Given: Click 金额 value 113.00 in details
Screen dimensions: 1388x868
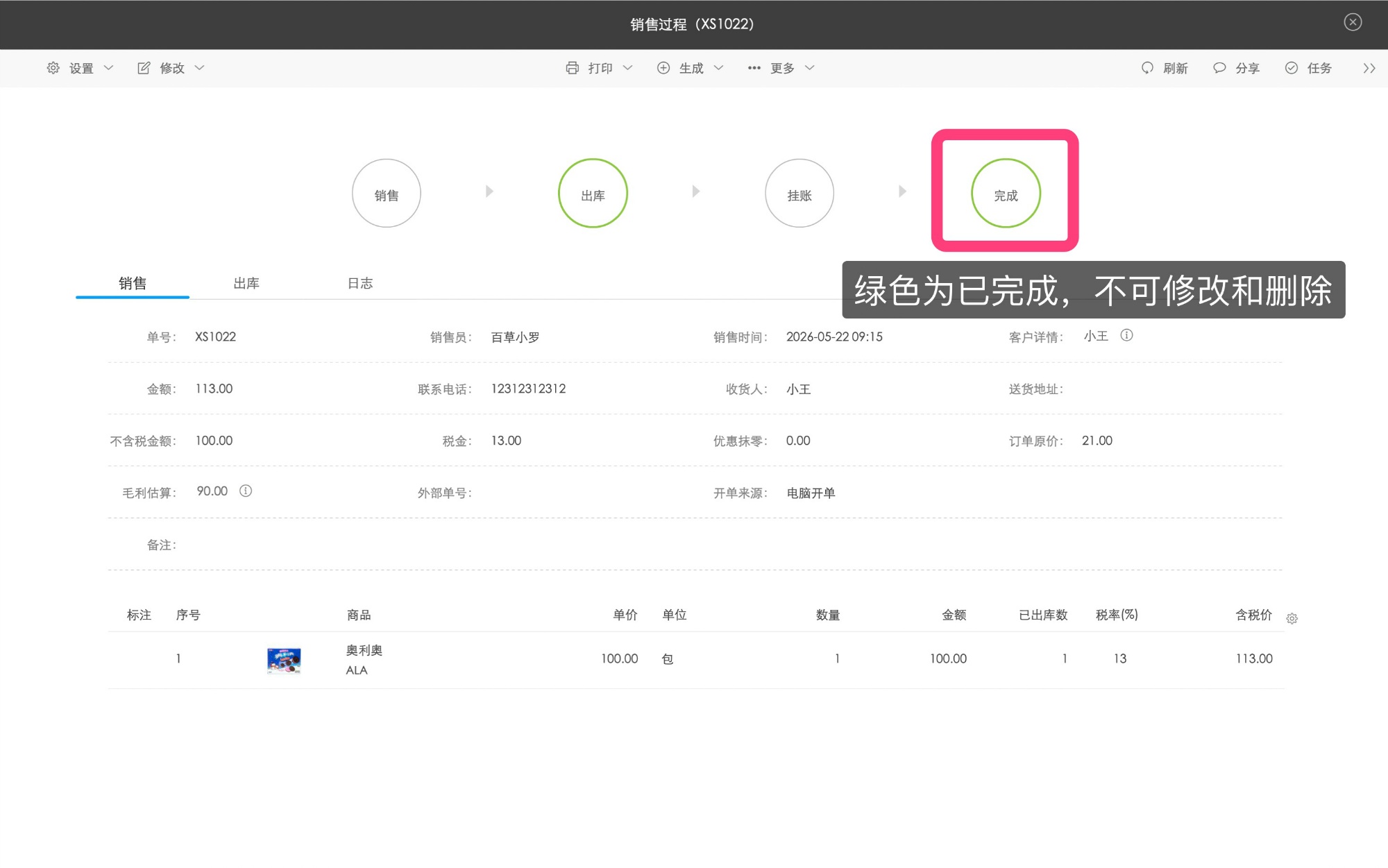Looking at the screenshot, I should [214, 389].
